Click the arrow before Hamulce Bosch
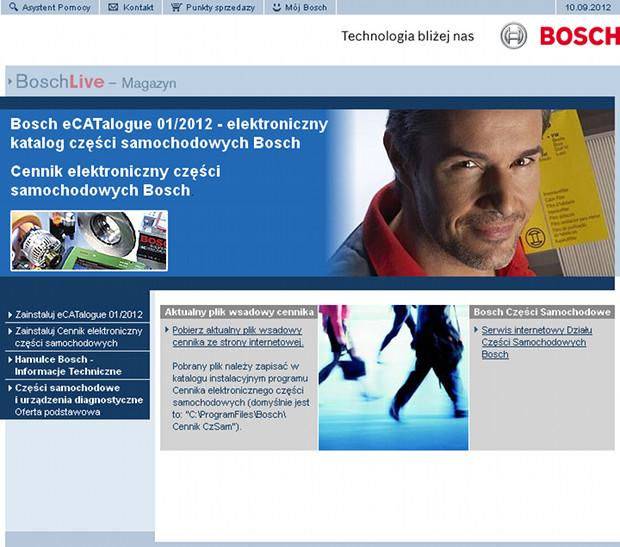The height and width of the screenshot is (547, 620). 10,360
